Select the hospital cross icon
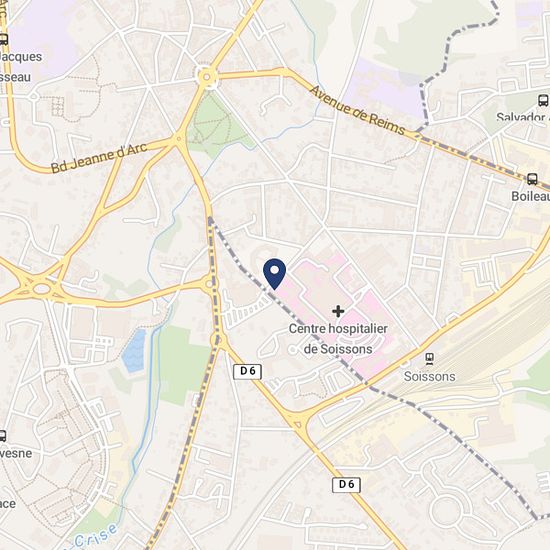Viewport: 550px width, 550px height. pyautogui.click(x=338, y=311)
